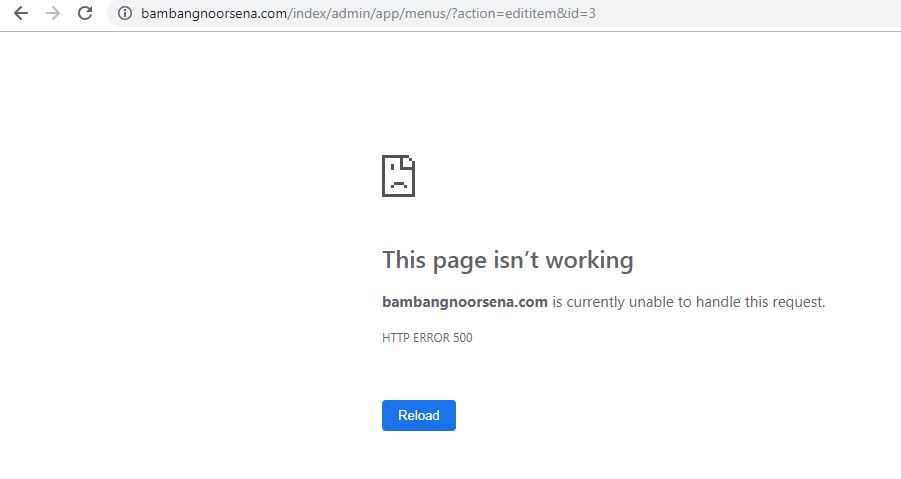
Task: Click the 'id=3' parameter in the URL
Action: (x=577, y=13)
